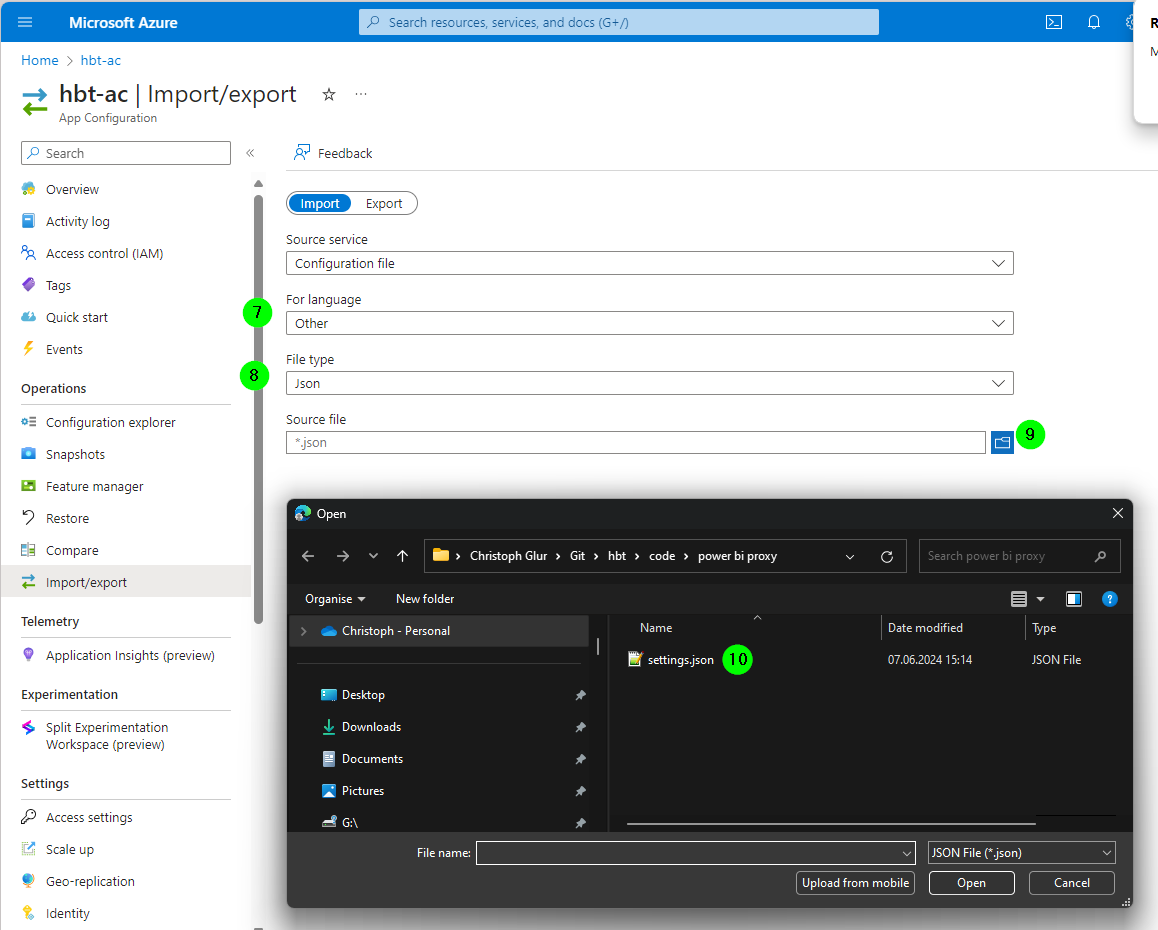Favorite hbt-ac with the star icon

(329, 95)
